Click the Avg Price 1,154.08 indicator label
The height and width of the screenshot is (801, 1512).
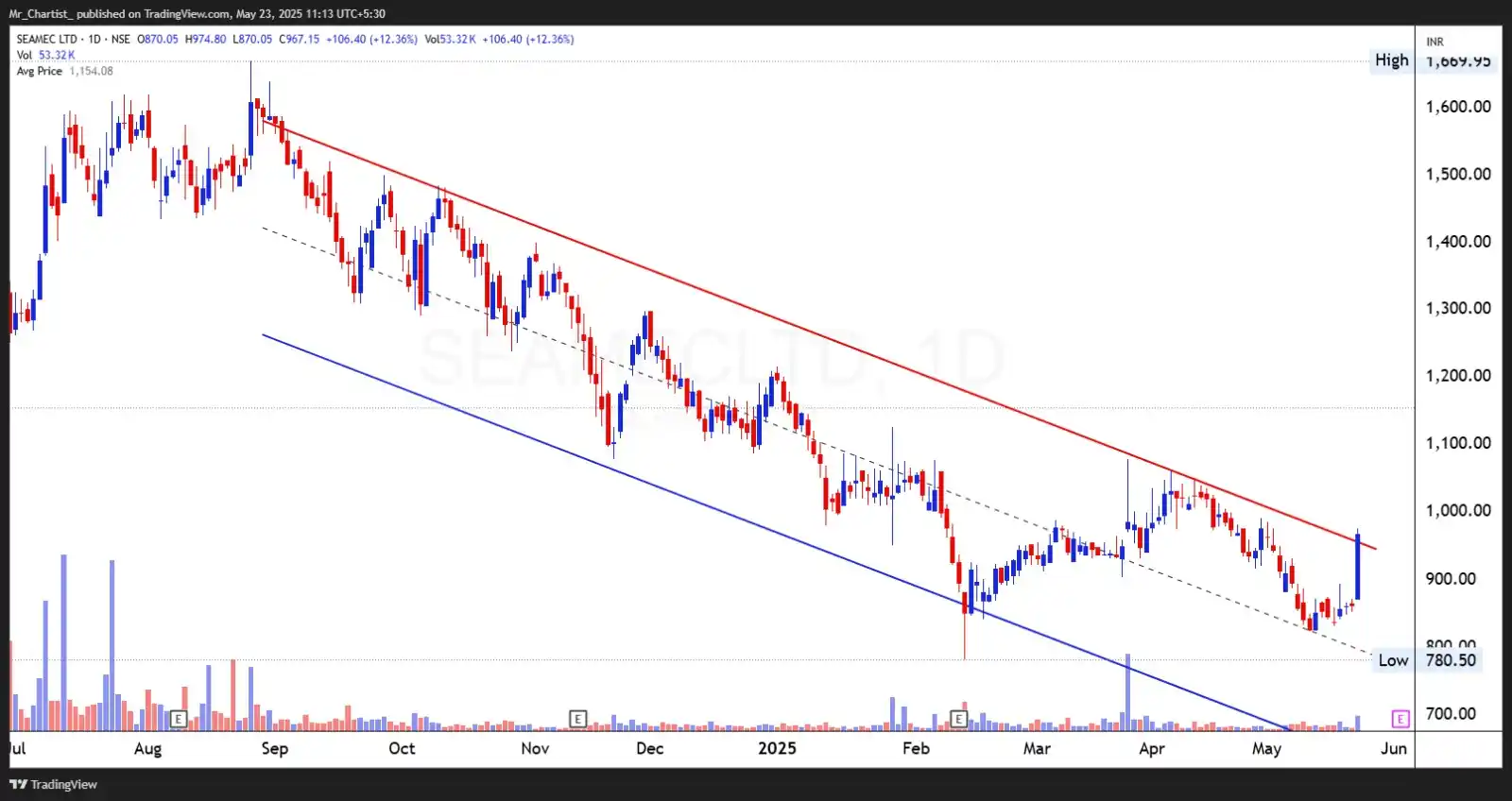point(64,71)
